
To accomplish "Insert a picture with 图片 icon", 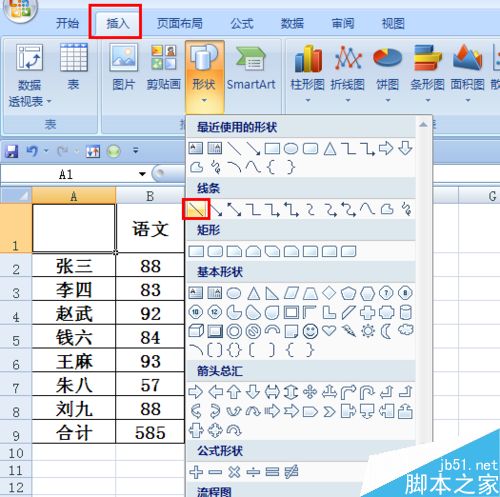I will 123,67.
